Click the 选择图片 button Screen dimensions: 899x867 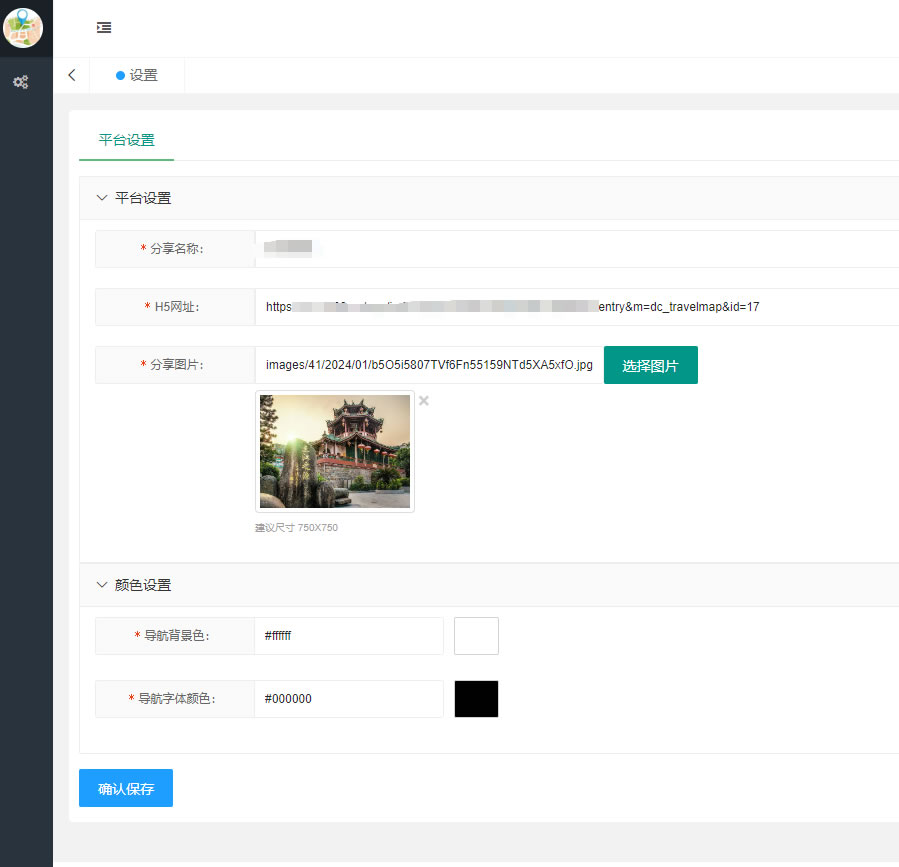pyautogui.click(x=650, y=366)
